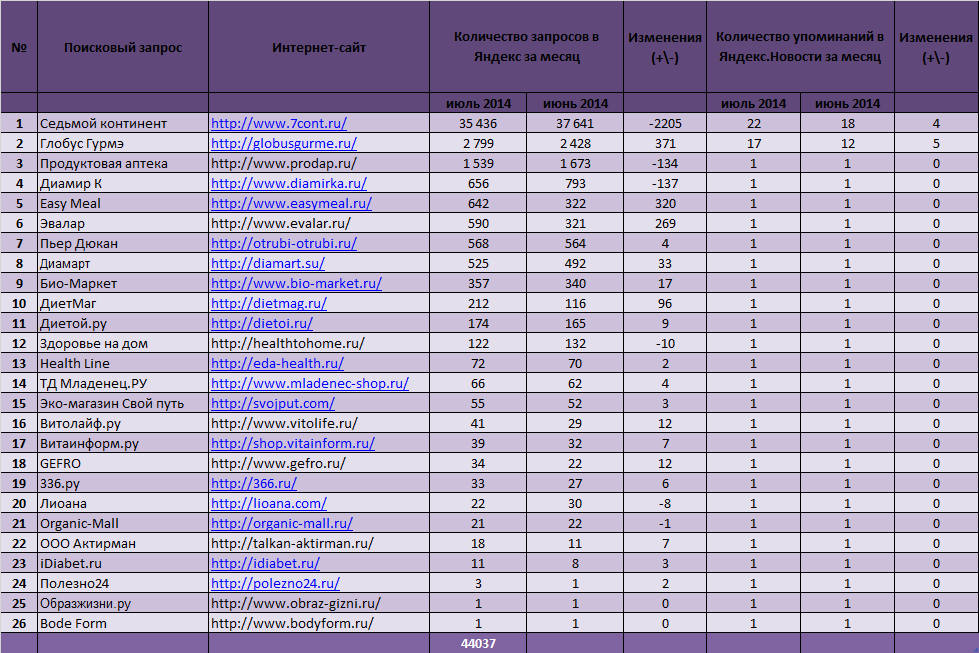
Task: Select the 'Organic-Mall' cell
Action: (x=123, y=523)
